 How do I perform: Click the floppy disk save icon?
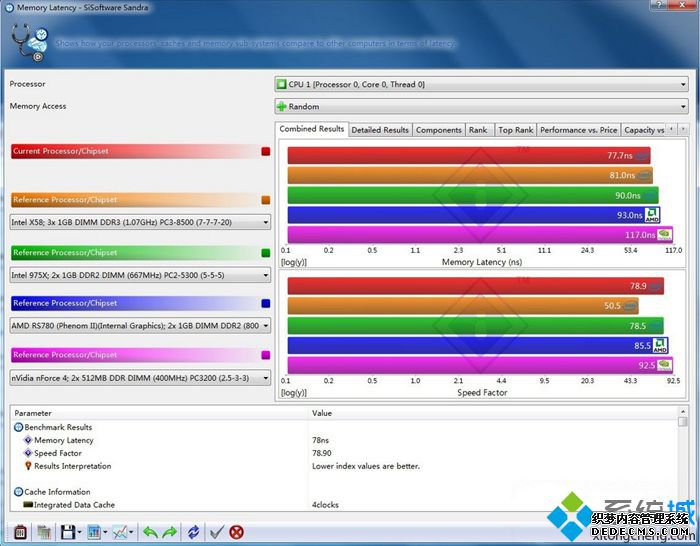tap(67, 532)
